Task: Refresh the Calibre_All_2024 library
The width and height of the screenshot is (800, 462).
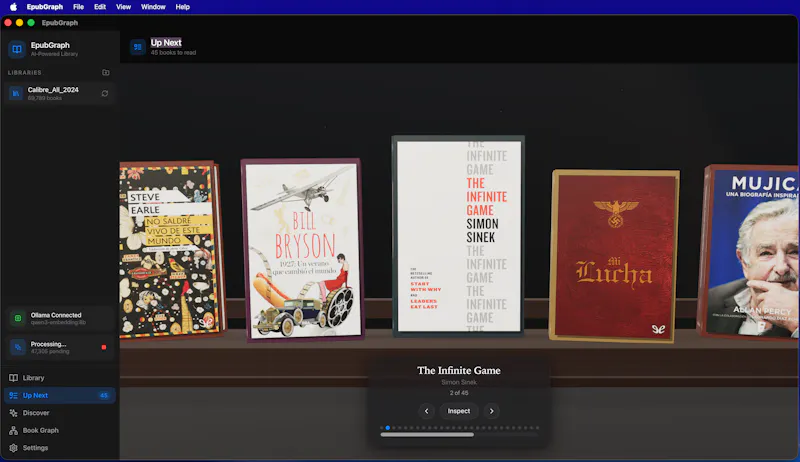Action: click(x=105, y=93)
